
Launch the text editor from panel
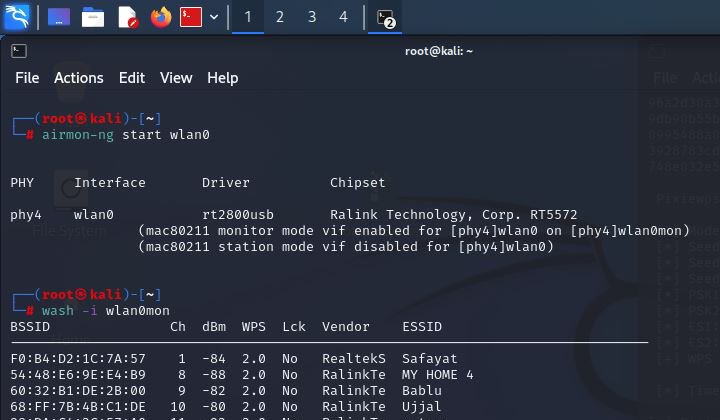tap(128, 17)
